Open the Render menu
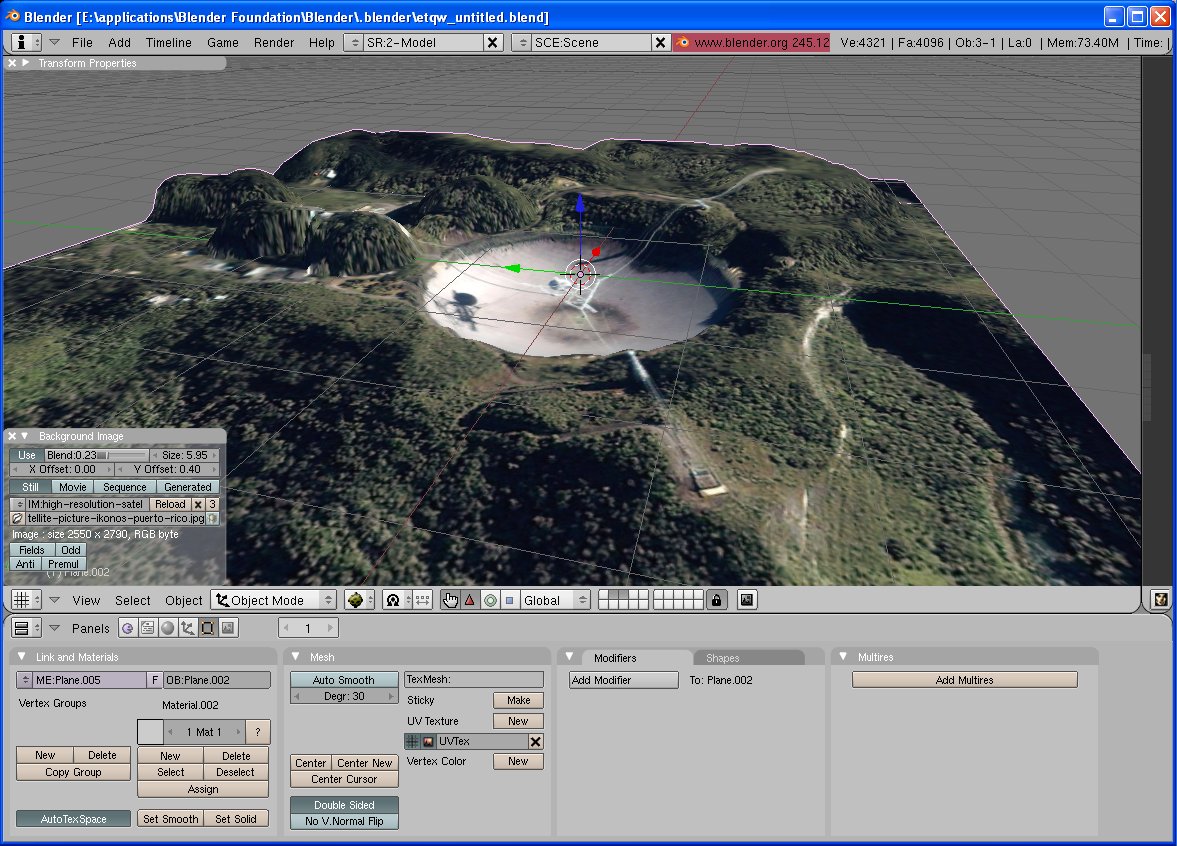 (x=273, y=42)
